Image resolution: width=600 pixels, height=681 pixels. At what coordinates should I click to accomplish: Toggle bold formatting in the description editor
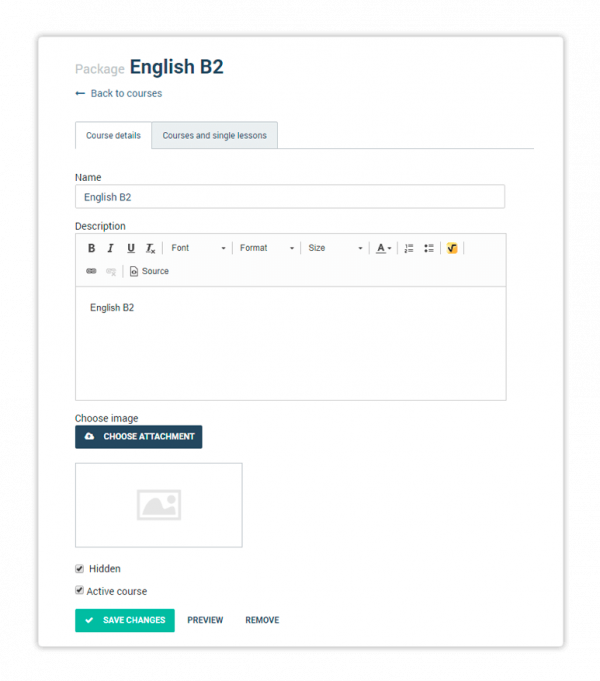tap(91, 248)
